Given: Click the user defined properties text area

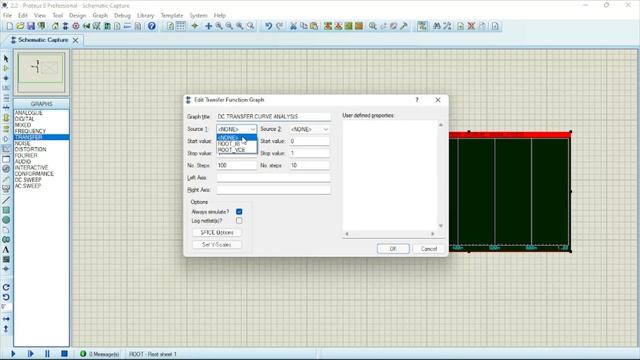Looking at the screenshot, I should point(389,176).
